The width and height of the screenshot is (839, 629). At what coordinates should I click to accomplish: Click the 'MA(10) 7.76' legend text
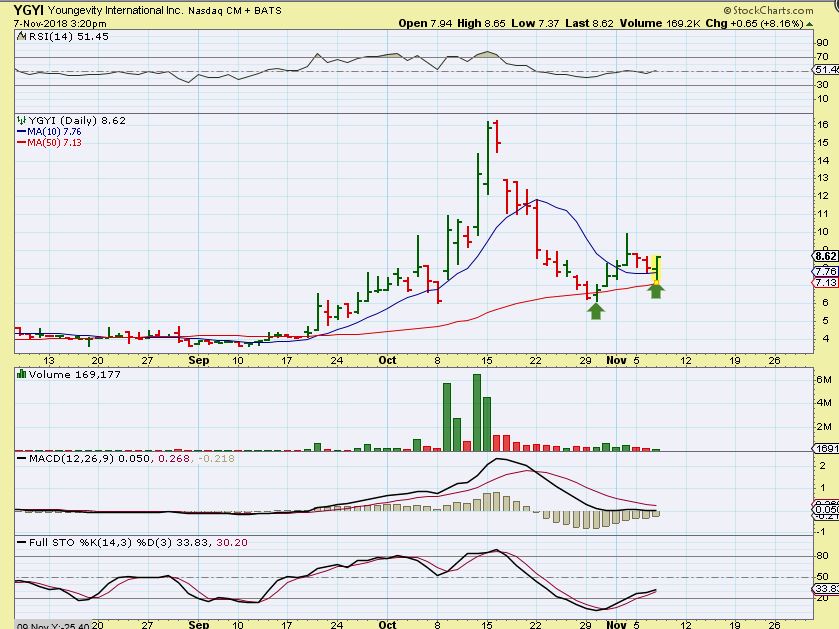pos(54,132)
